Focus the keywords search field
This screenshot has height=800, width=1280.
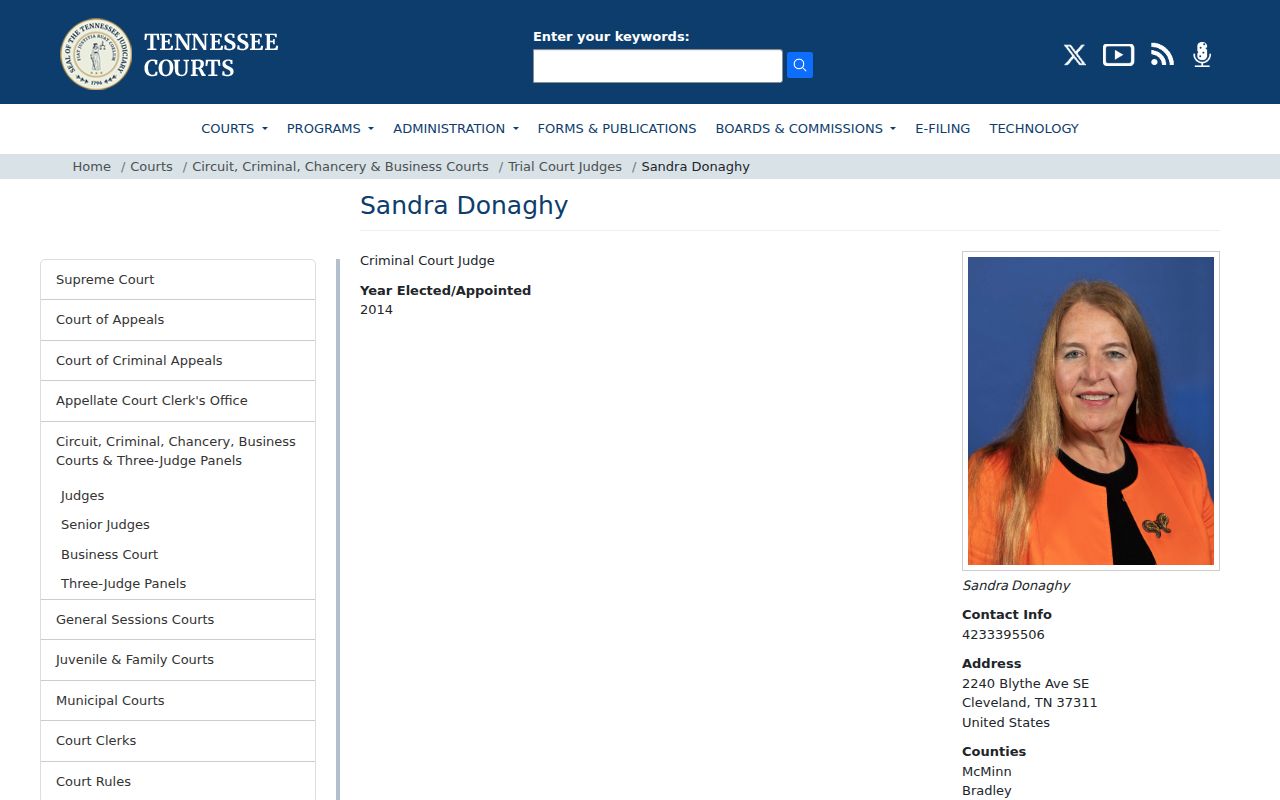pyautogui.click(x=658, y=66)
